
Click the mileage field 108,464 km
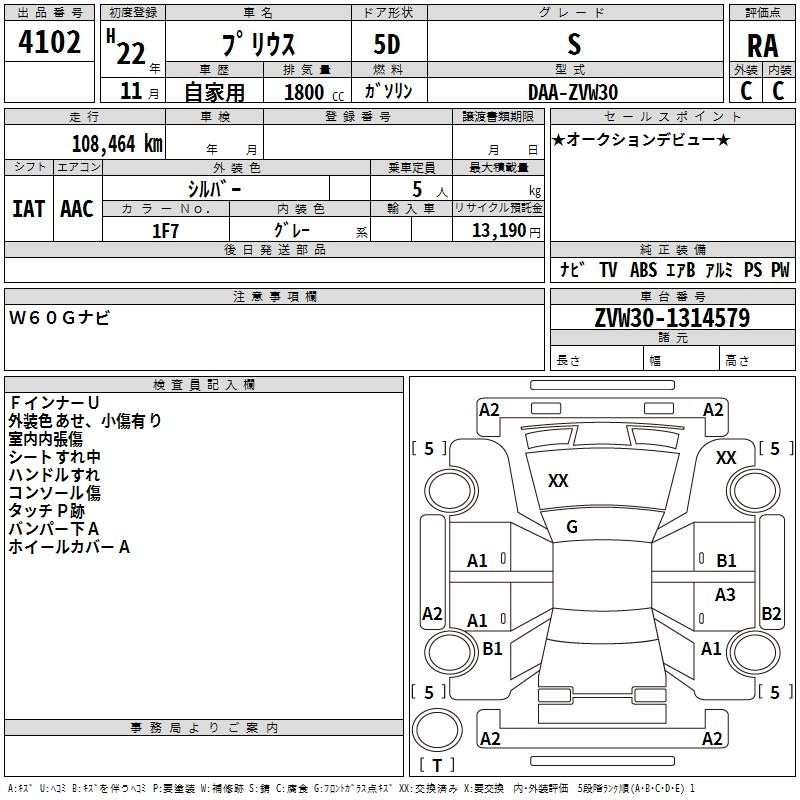point(85,143)
